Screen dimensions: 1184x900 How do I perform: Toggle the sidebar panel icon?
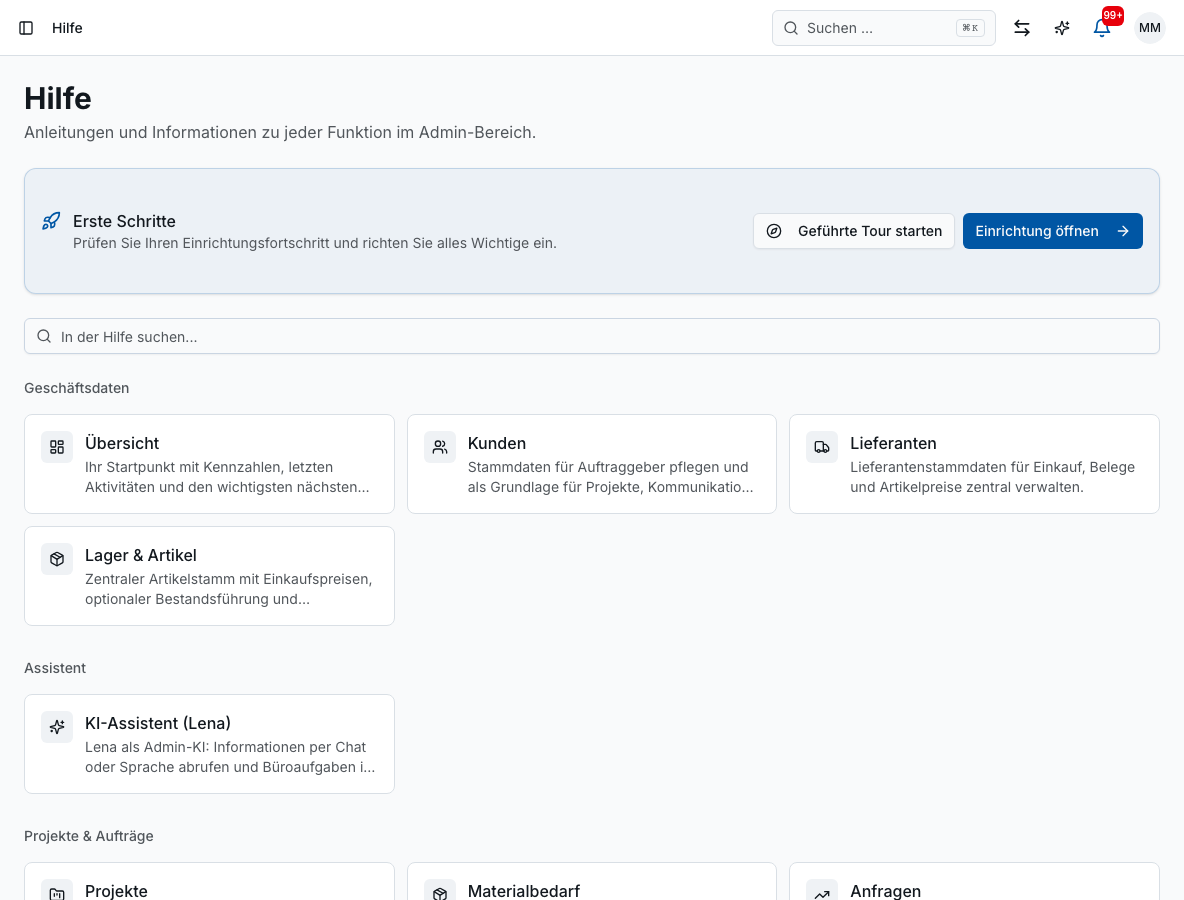(26, 28)
